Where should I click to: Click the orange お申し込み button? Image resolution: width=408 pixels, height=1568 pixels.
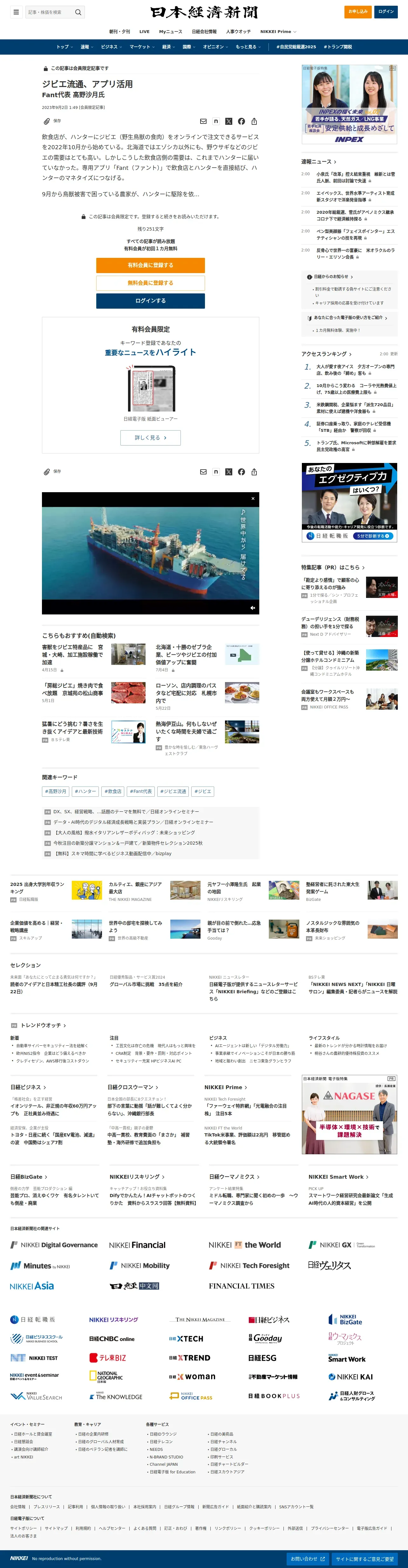(358, 11)
